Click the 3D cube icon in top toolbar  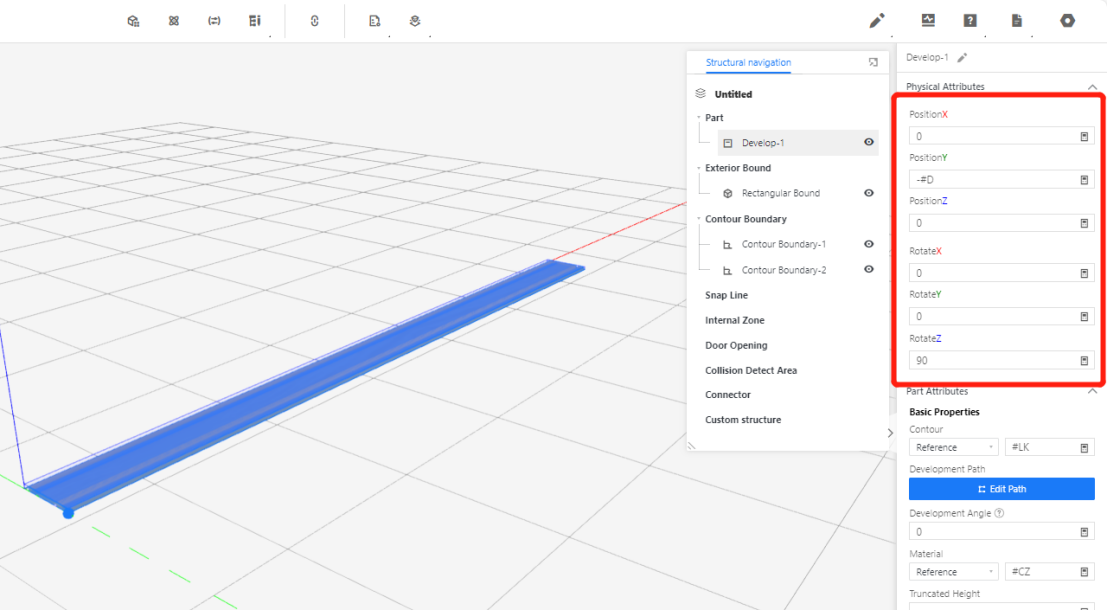(133, 20)
